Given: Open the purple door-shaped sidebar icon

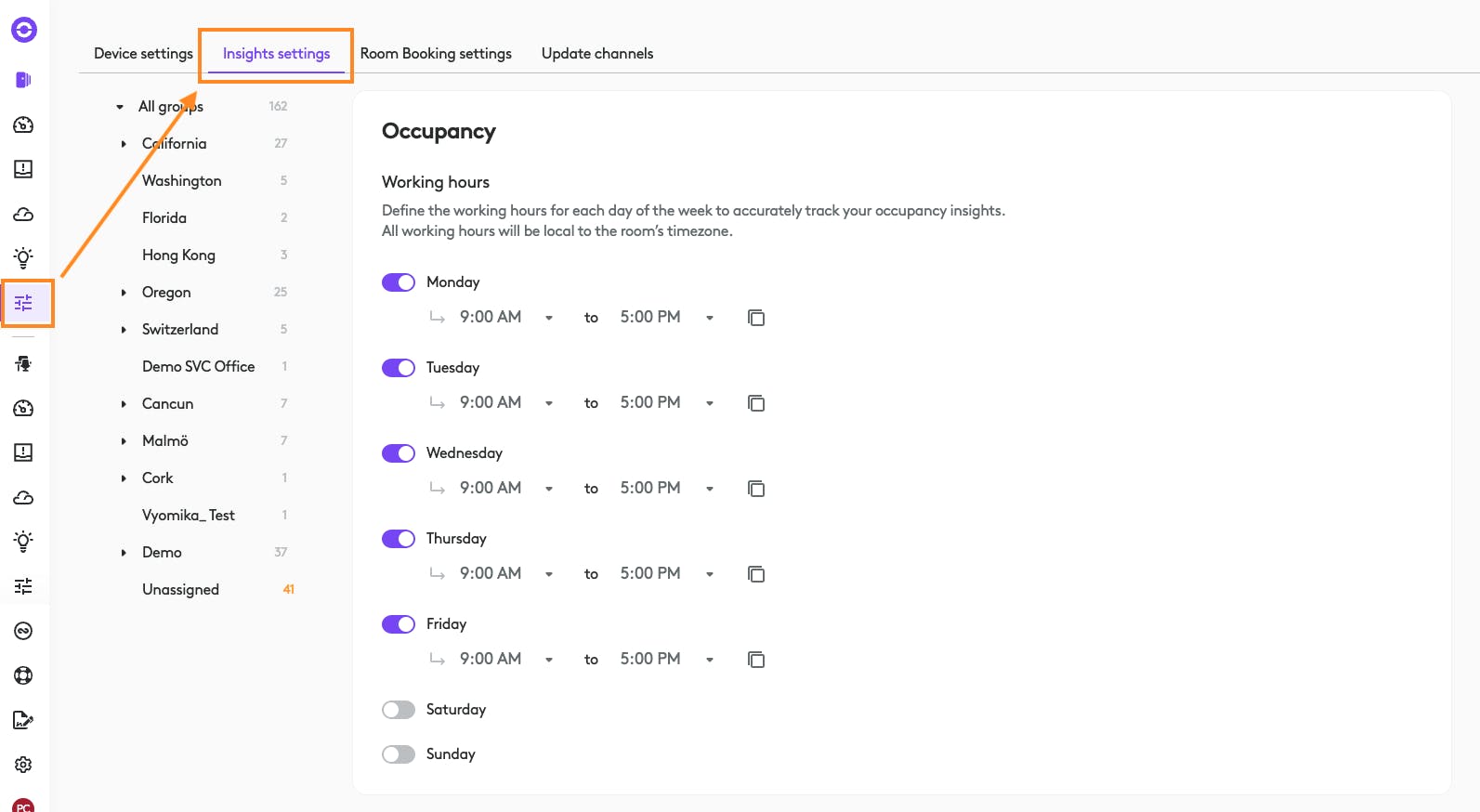Looking at the screenshot, I should tap(24, 80).
